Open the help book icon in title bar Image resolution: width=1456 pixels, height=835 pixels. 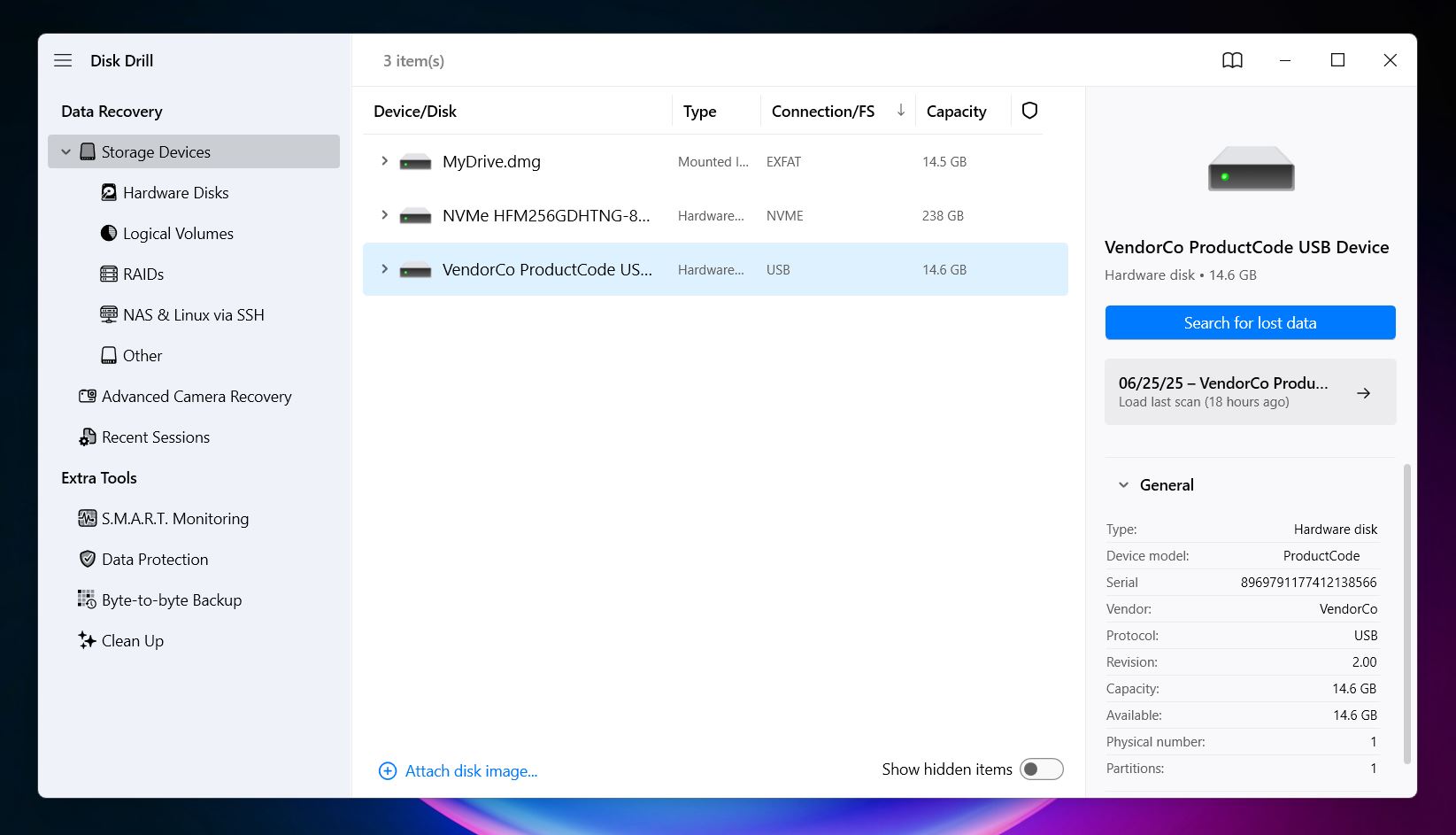click(x=1232, y=60)
